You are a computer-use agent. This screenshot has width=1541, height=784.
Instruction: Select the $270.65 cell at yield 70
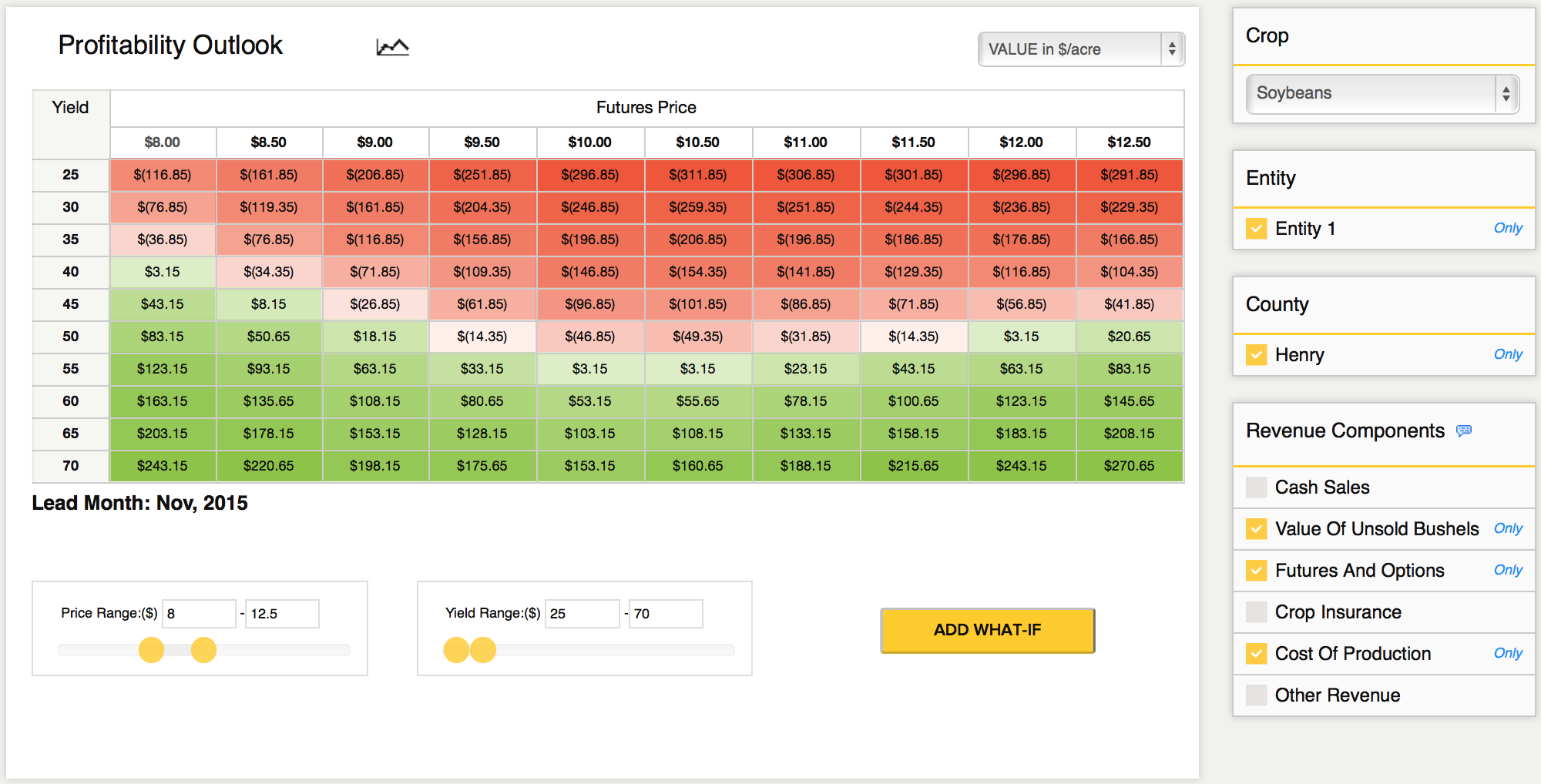[x=1130, y=466]
